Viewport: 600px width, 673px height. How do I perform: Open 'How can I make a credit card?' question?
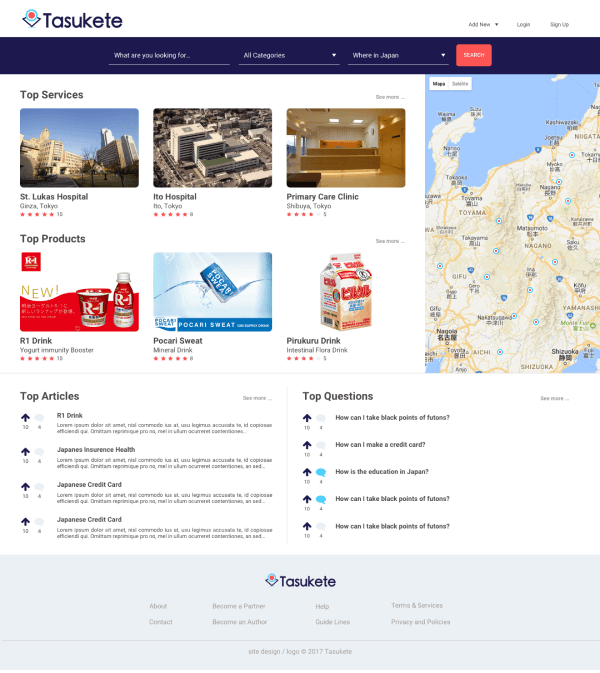pos(380,445)
